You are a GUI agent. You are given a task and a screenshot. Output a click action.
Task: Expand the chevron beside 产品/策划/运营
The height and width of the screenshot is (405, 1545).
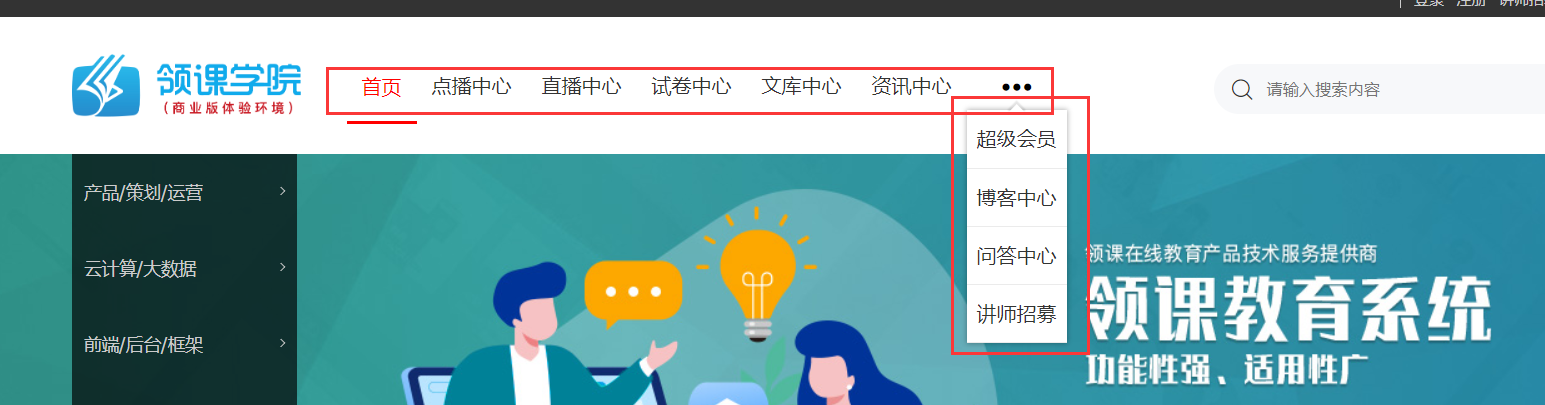click(x=283, y=190)
